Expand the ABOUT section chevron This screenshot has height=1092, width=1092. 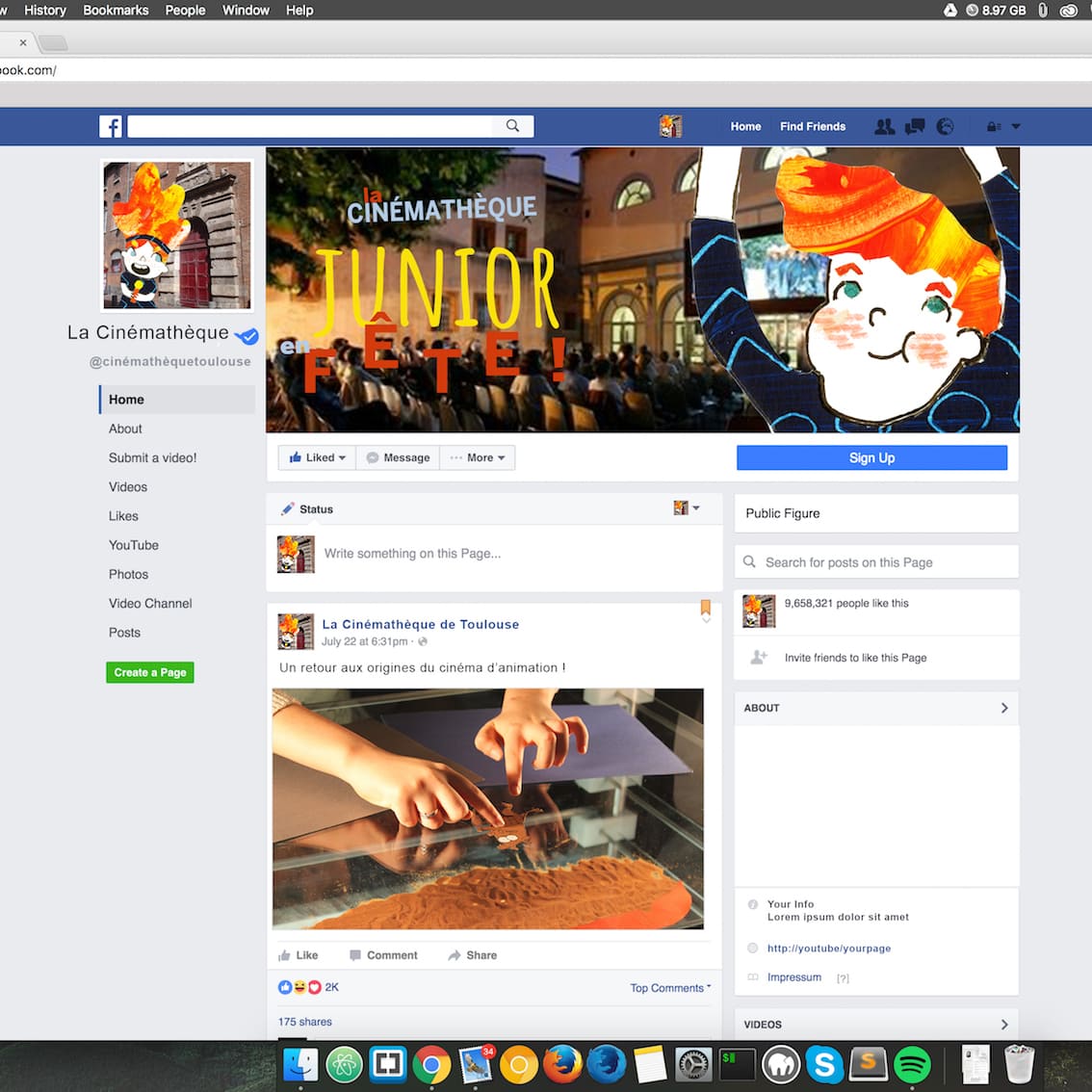pyautogui.click(x=1003, y=708)
